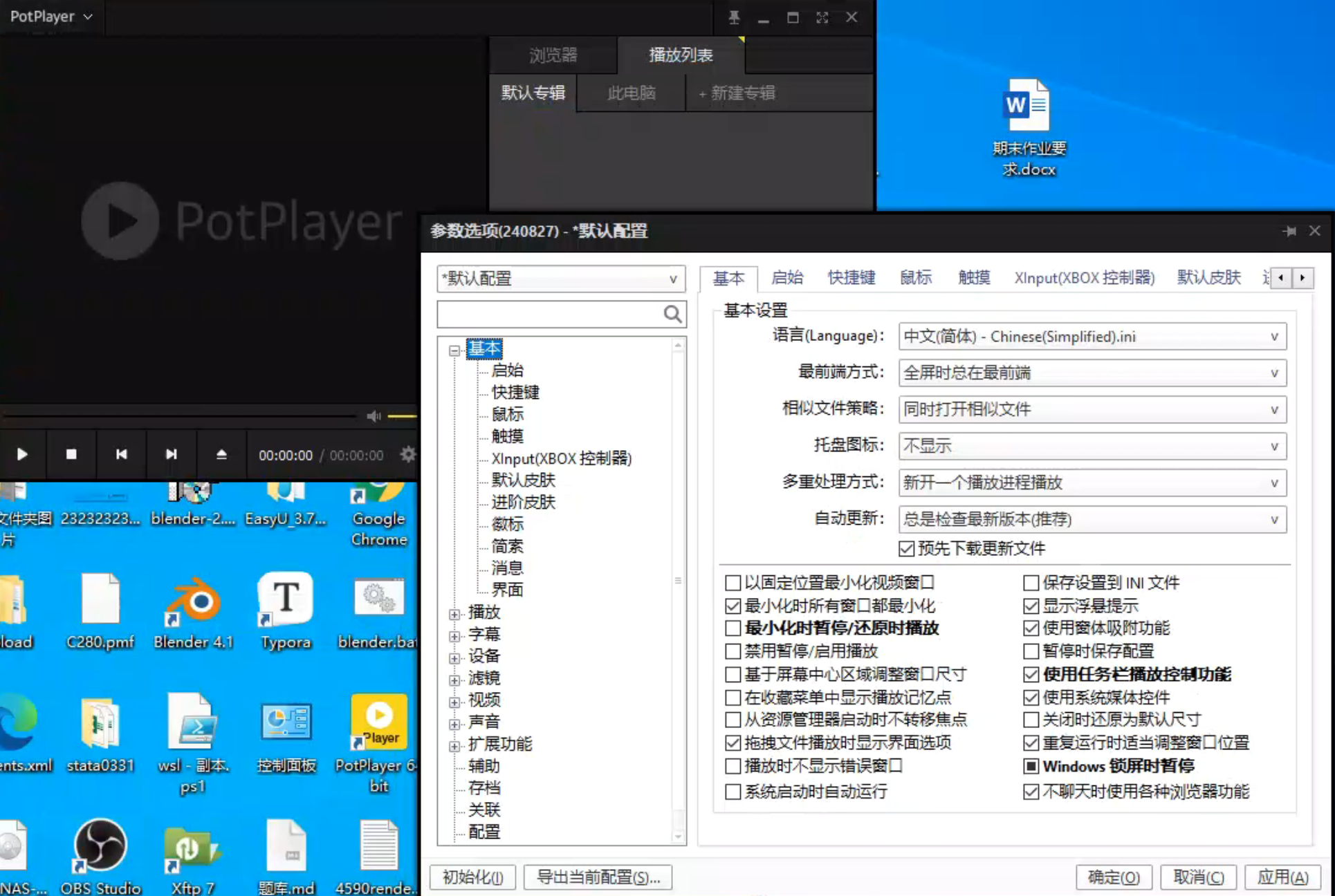Image resolution: width=1335 pixels, height=896 pixels.
Task: Skip to previous track button
Action: [x=122, y=454]
